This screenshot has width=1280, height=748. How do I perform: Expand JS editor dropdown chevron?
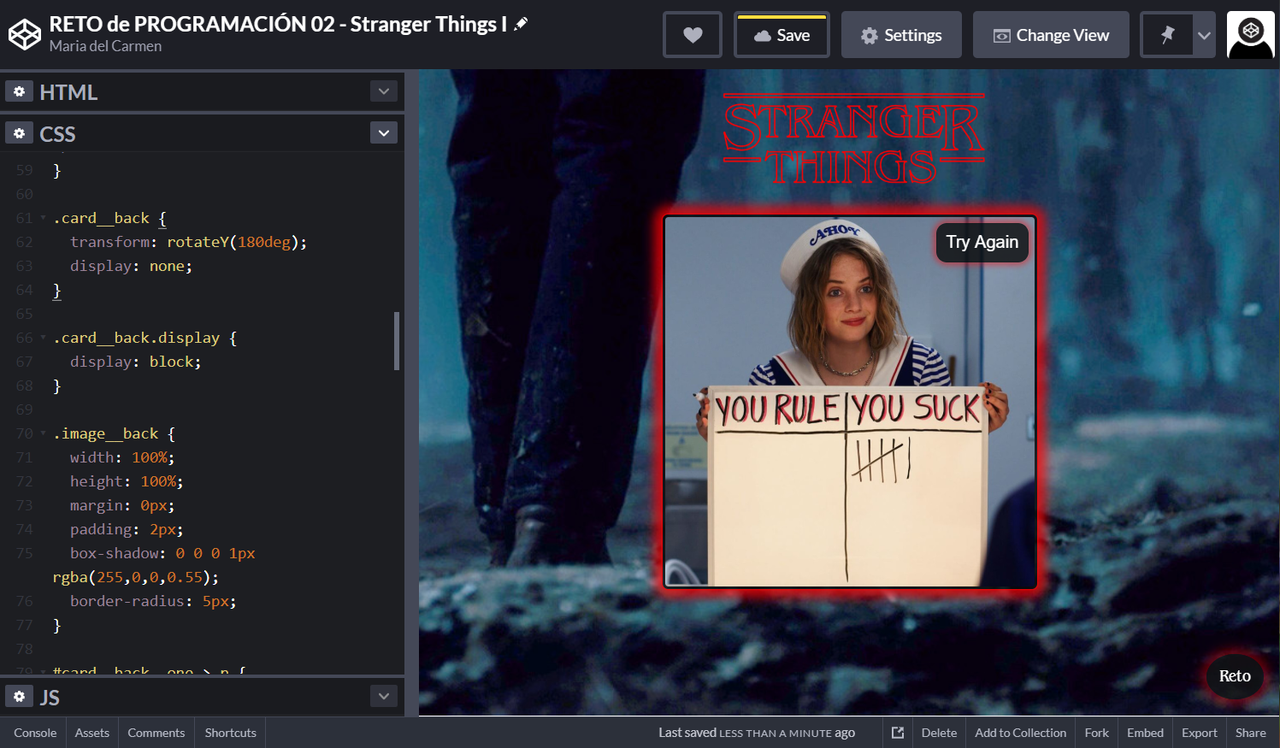384,696
